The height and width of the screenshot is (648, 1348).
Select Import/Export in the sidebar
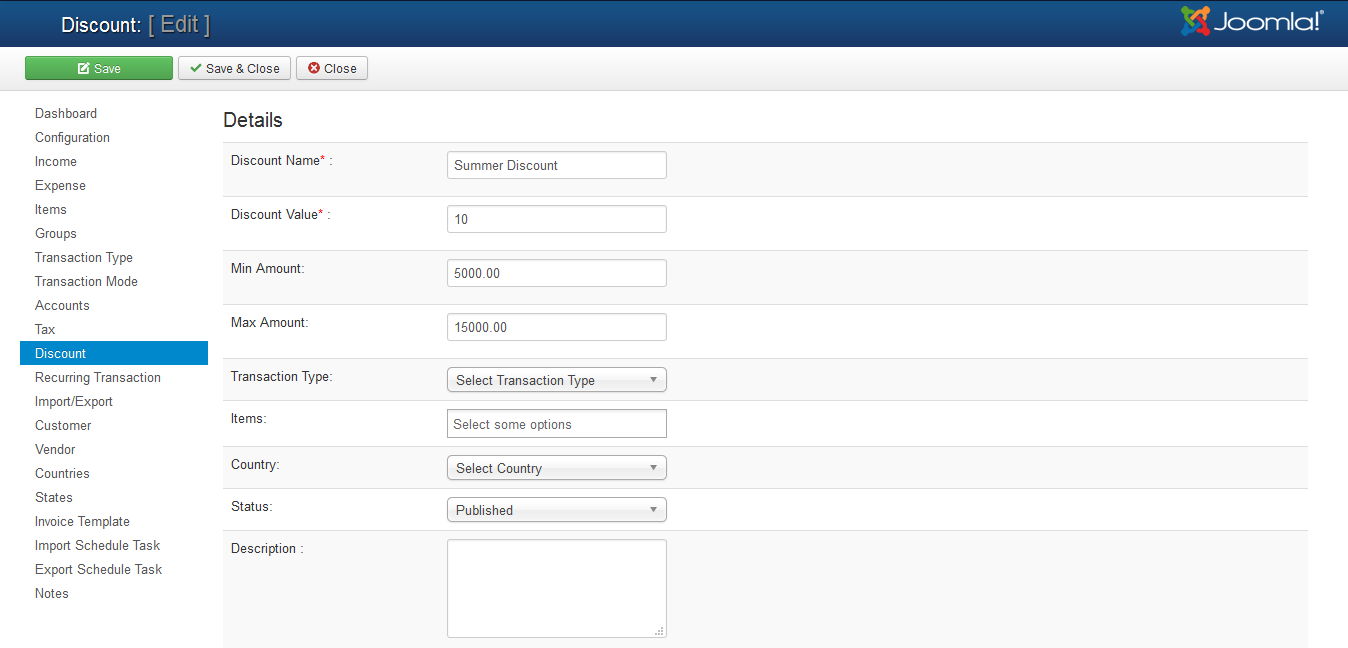coord(74,402)
